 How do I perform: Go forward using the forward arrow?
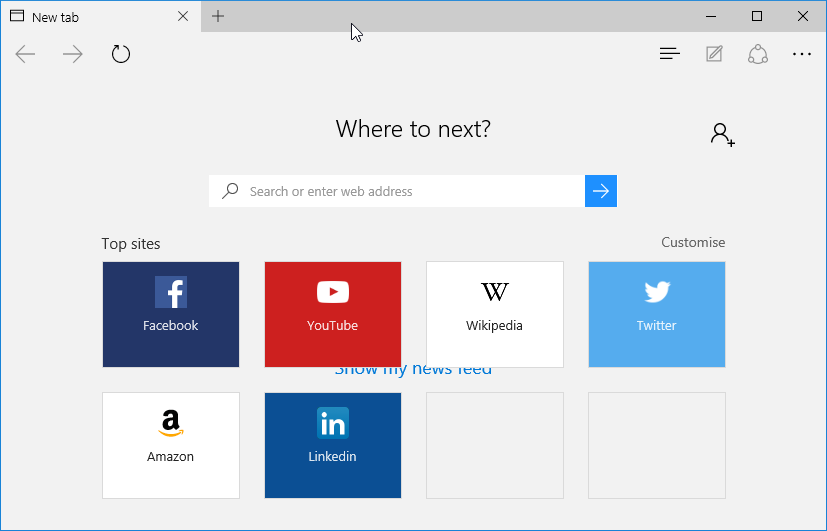(x=73, y=54)
